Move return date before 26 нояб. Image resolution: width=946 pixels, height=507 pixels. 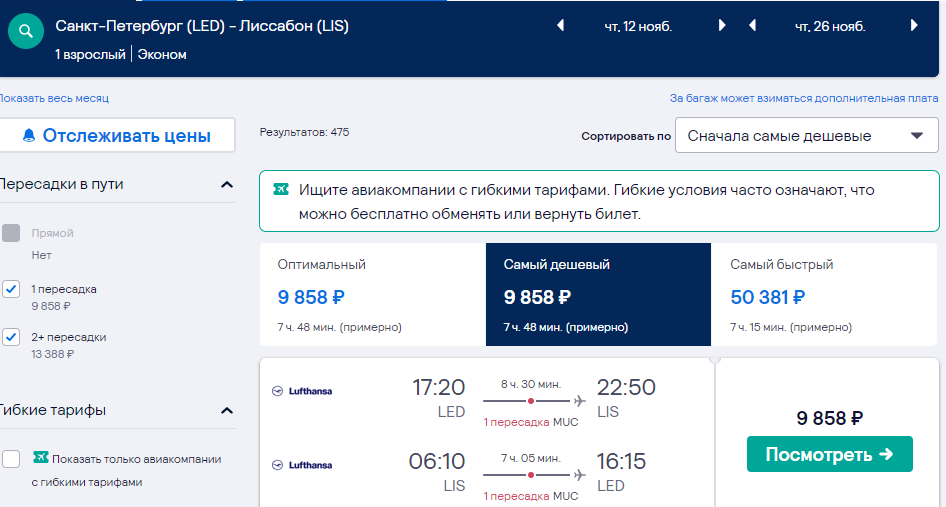click(752, 25)
